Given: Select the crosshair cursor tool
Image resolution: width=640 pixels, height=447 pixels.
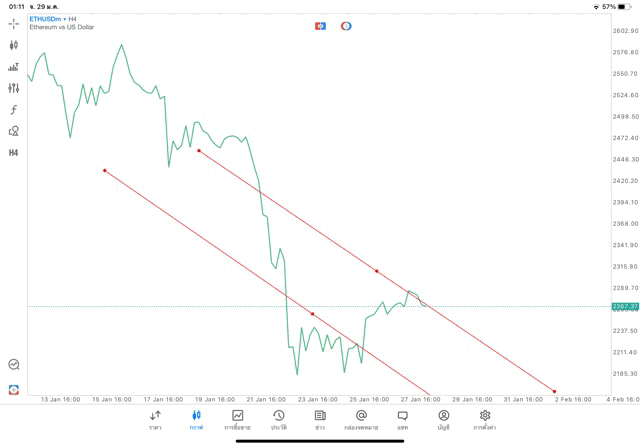Looking at the screenshot, I should pyautogui.click(x=14, y=23).
